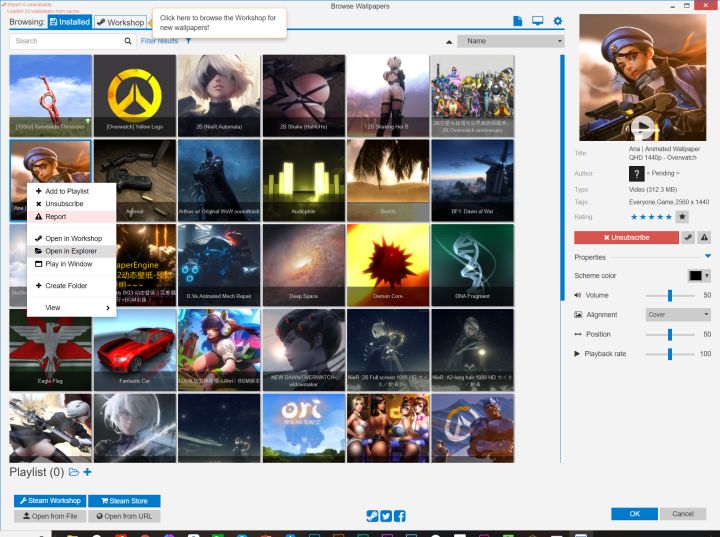Screen dimensions: 720x537
Task: Open the playlist folder icon
Action: [x=74, y=472]
